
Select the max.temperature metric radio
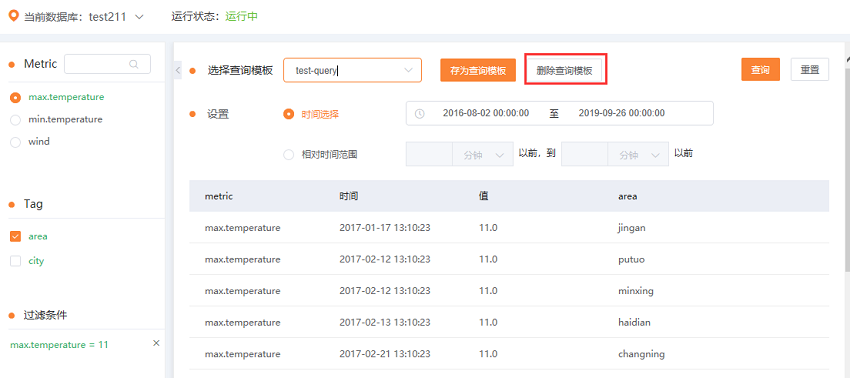click(x=16, y=98)
